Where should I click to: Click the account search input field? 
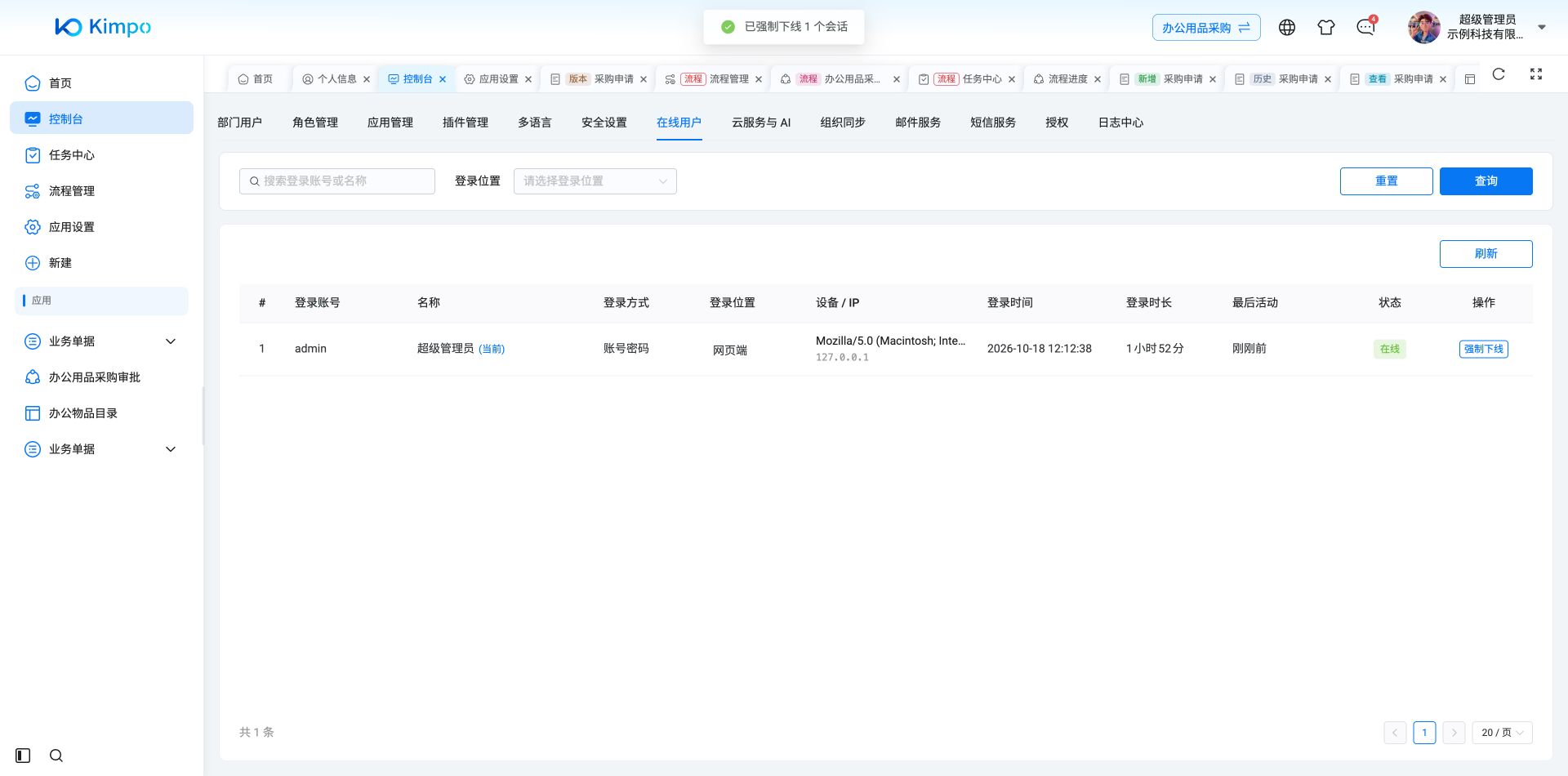pyautogui.click(x=337, y=181)
